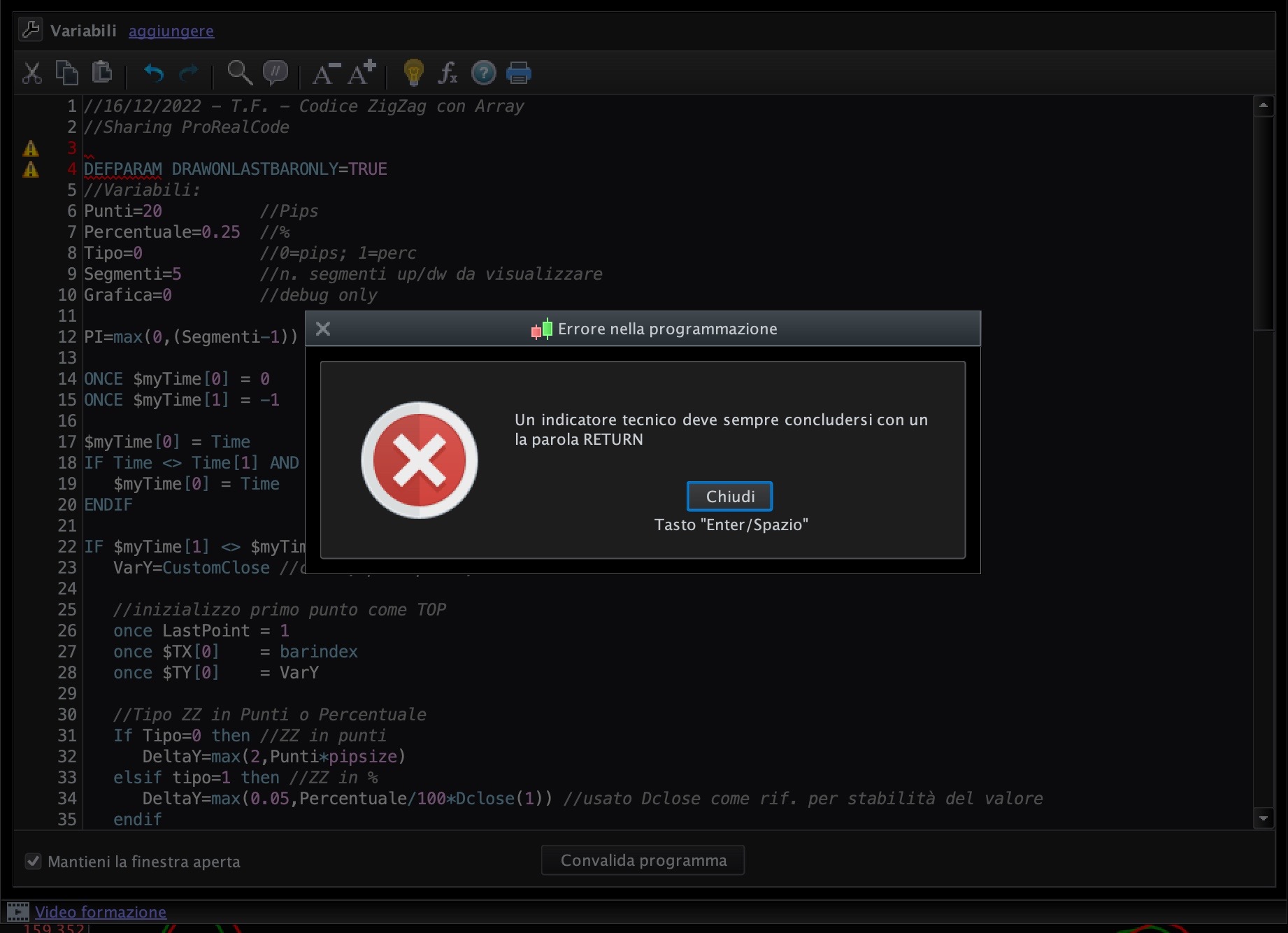Click the ENDIF on line 20
The width and height of the screenshot is (1288, 933).
coord(108,505)
